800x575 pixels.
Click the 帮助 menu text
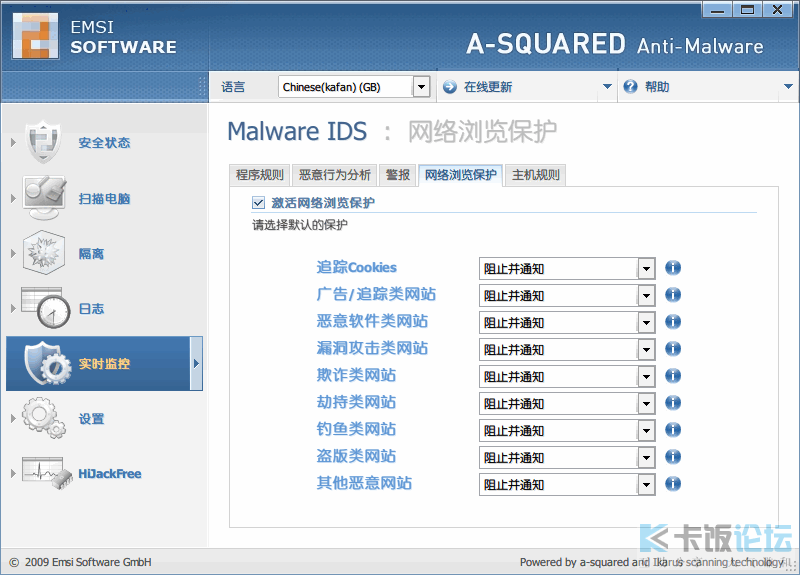657,87
